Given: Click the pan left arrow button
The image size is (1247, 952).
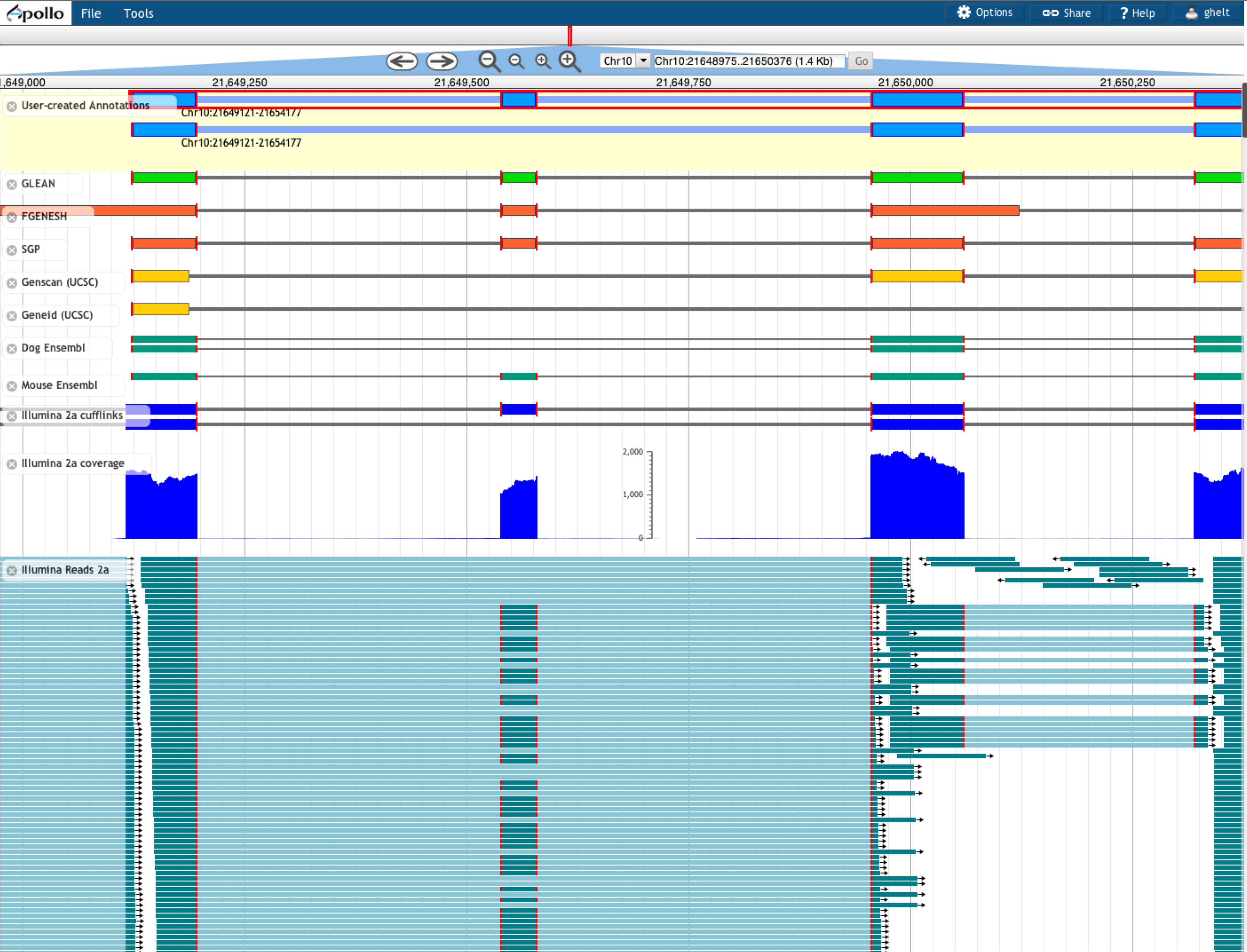Looking at the screenshot, I should (402, 61).
